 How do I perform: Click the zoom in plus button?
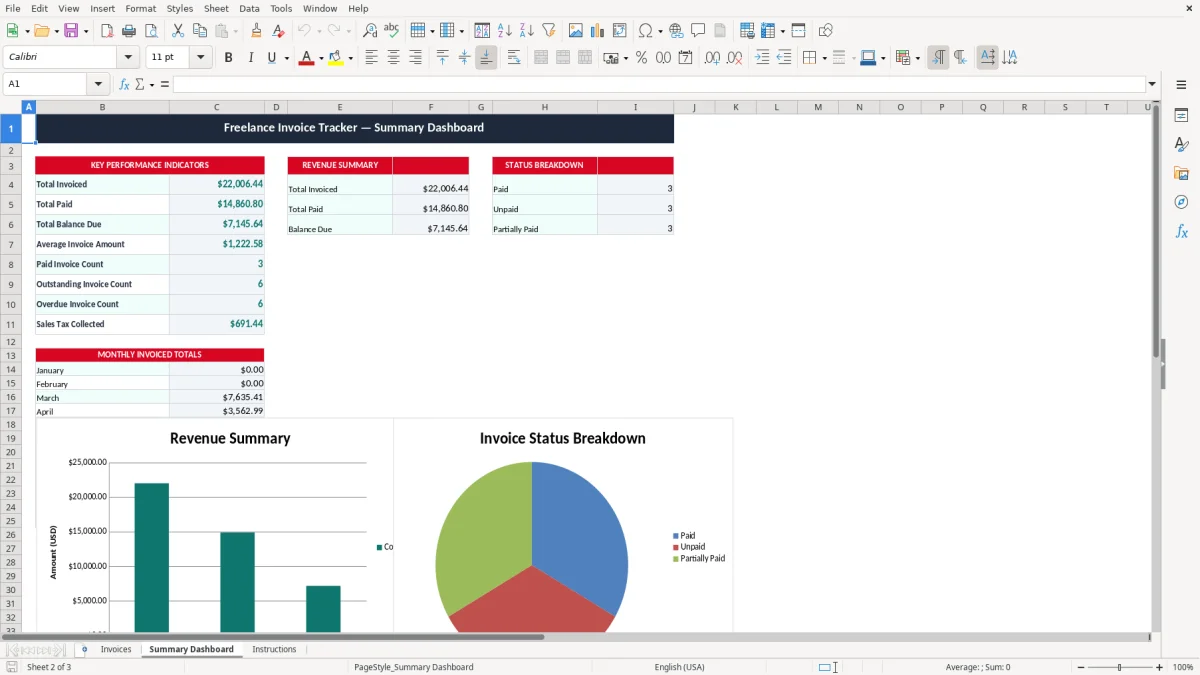tap(1159, 667)
